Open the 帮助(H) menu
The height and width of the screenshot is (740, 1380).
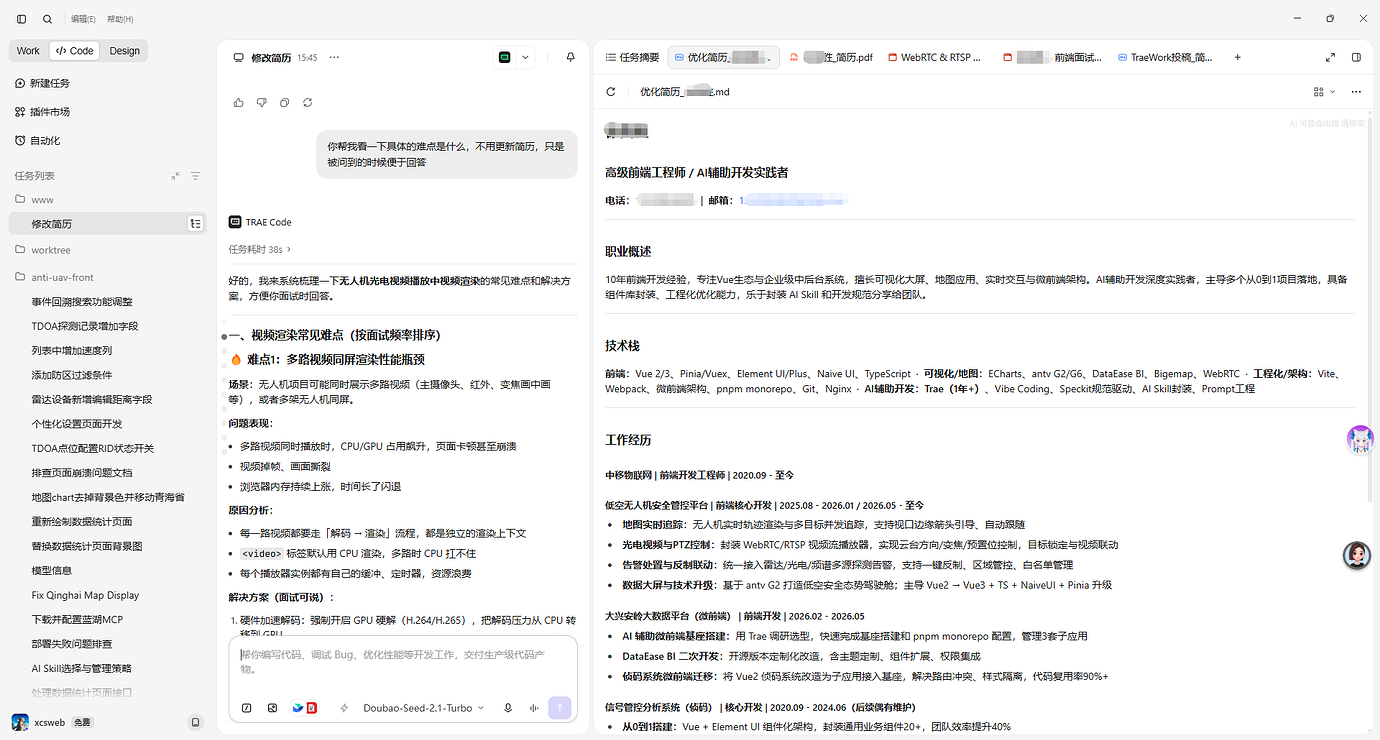(120, 19)
